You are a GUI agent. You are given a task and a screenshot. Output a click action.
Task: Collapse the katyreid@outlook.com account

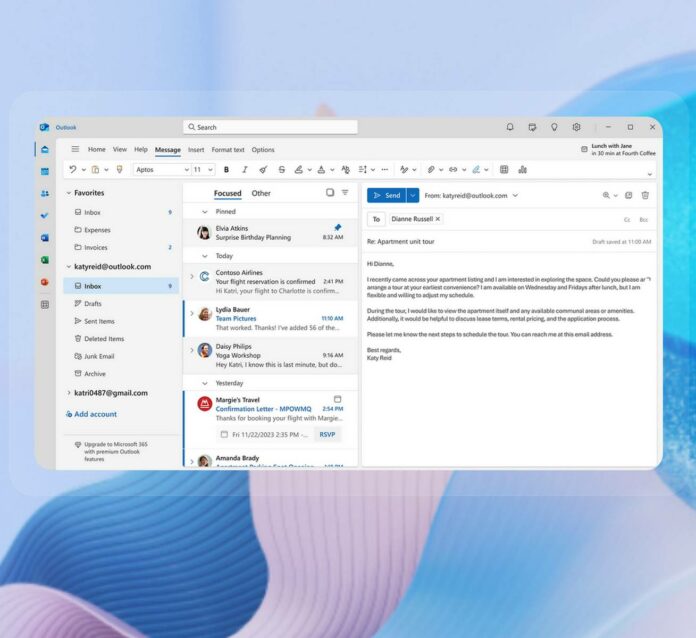(x=69, y=267)
